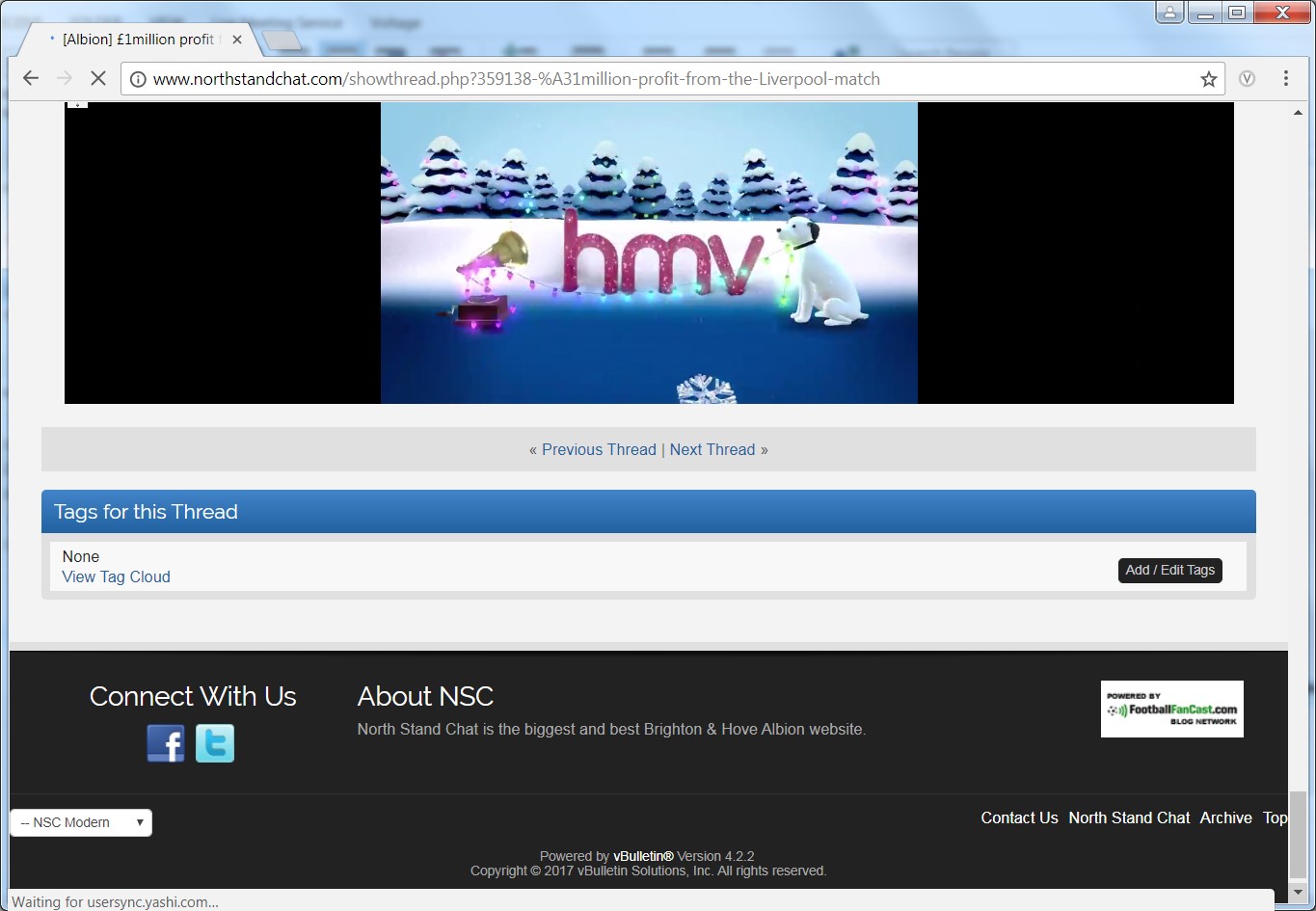Open the North Stand Chat footer link

click(x=1129, y=817)
